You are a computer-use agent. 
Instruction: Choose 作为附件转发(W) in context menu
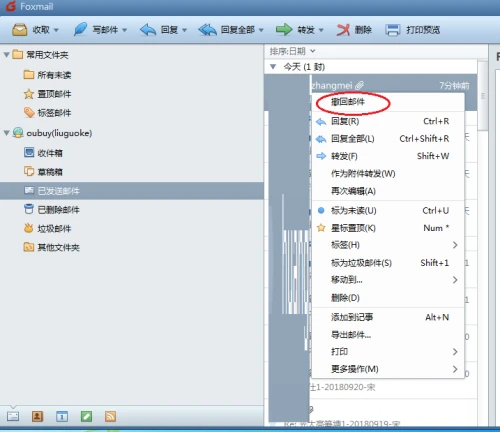click(388, 174)
